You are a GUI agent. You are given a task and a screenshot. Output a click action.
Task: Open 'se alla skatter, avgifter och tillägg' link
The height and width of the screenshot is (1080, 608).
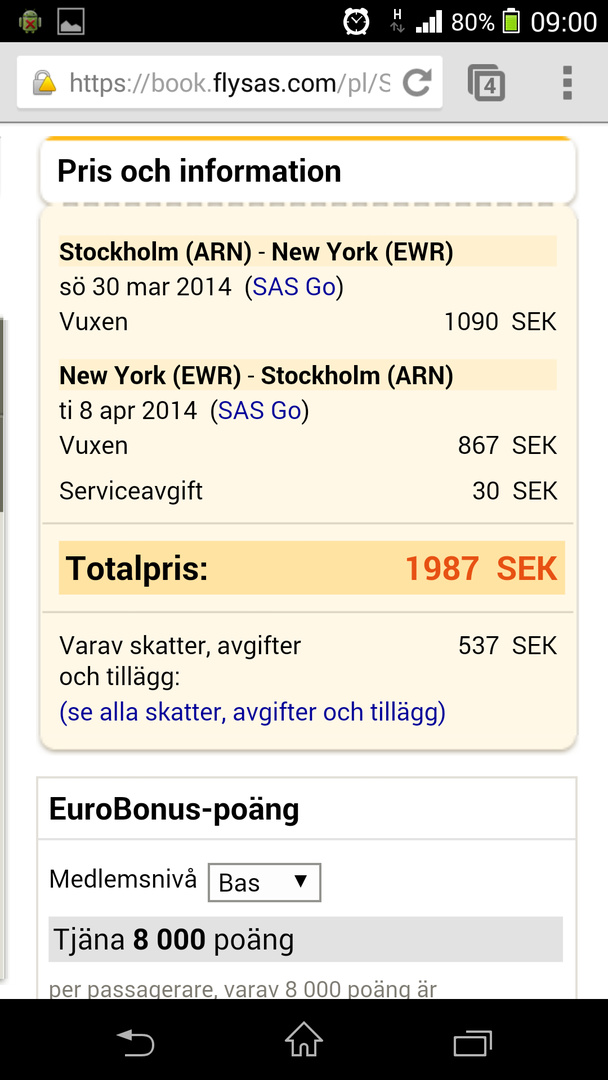[252, 712]
